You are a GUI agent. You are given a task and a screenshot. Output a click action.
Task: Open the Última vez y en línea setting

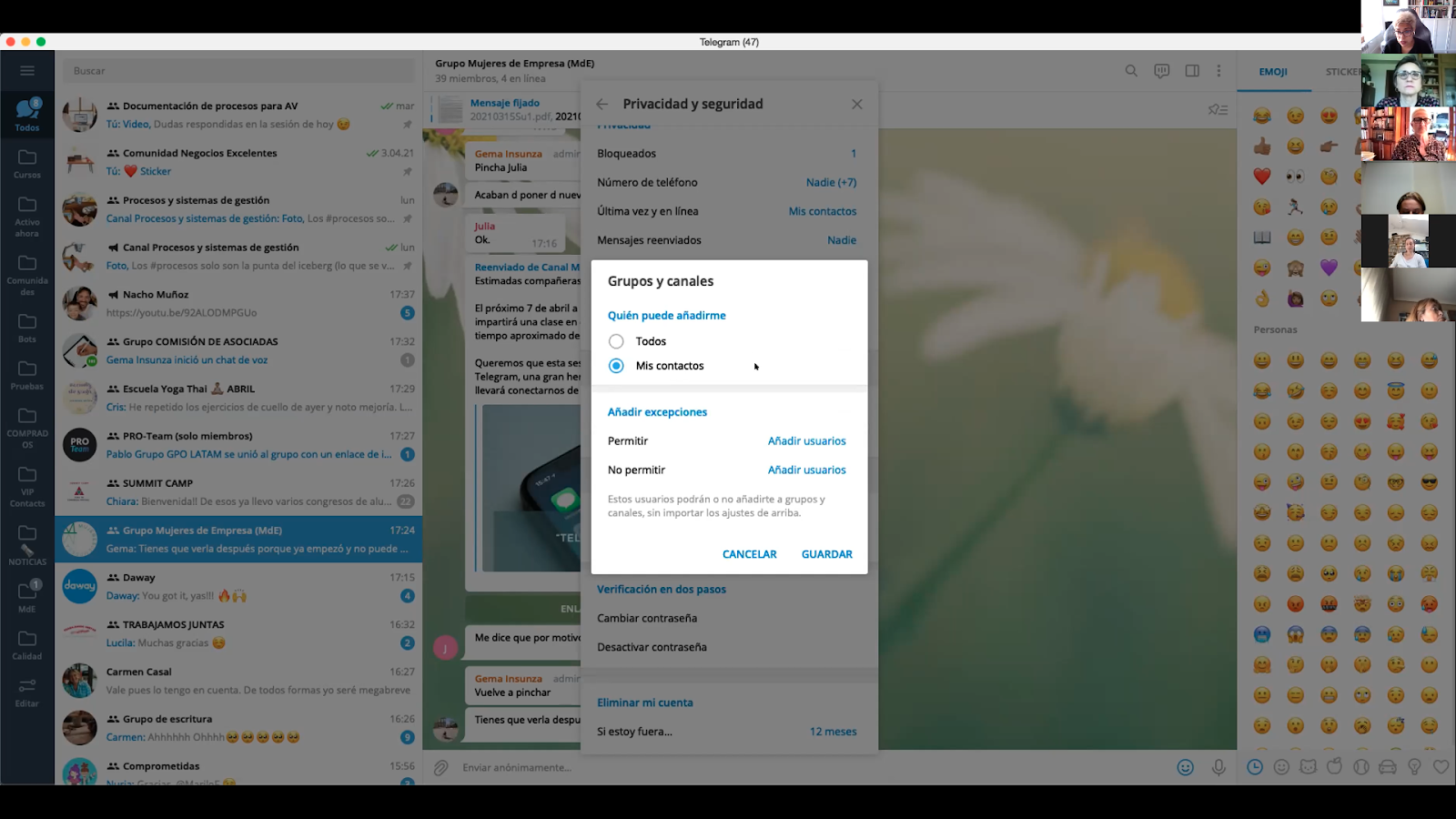tap(728, 211)
